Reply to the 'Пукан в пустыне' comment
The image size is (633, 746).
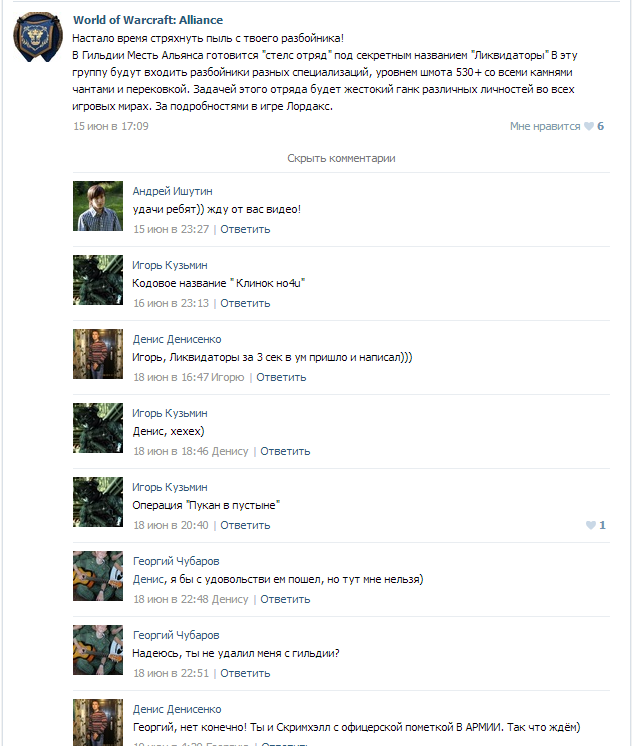(x=245, y=525)
